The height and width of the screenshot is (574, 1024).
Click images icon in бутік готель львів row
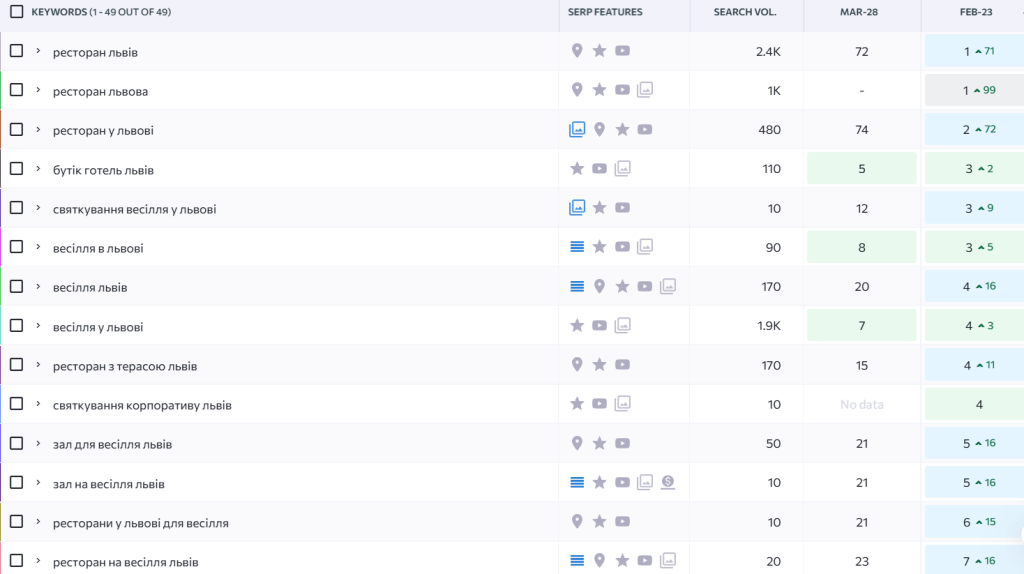(623, 168)
